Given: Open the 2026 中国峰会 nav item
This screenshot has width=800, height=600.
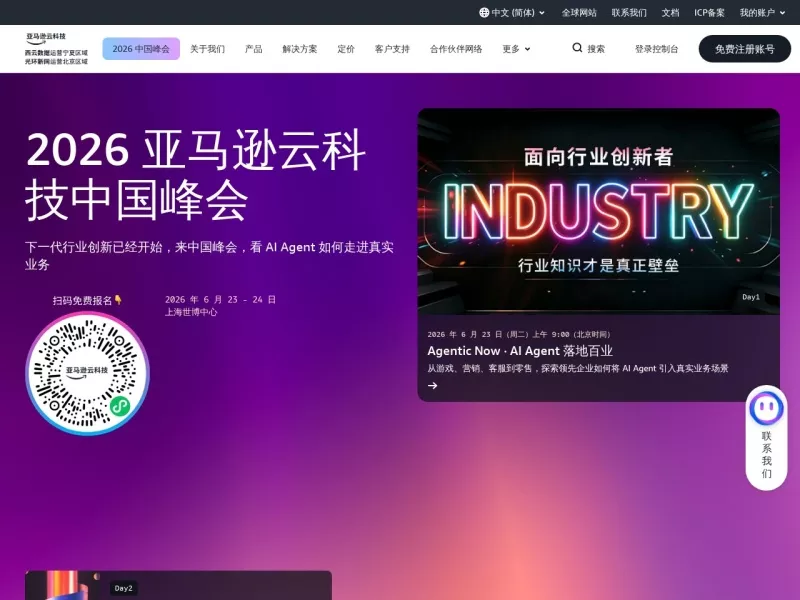Looking at the screenshot, I should click(x=141, y=49).
